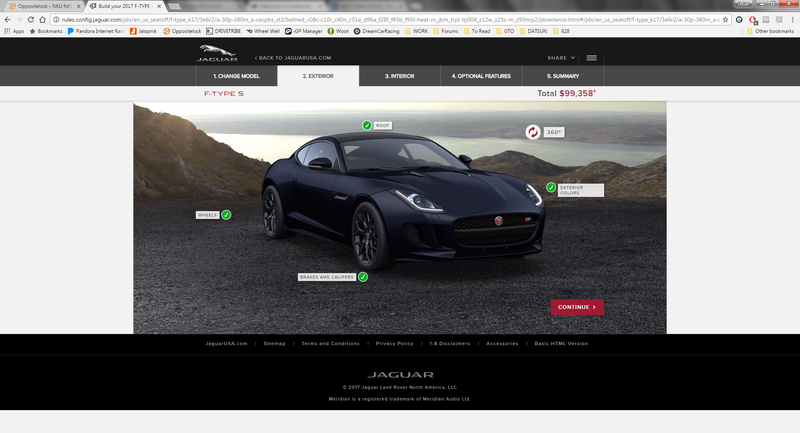Open the Brakes and Calipers label

tap(327, 277)
